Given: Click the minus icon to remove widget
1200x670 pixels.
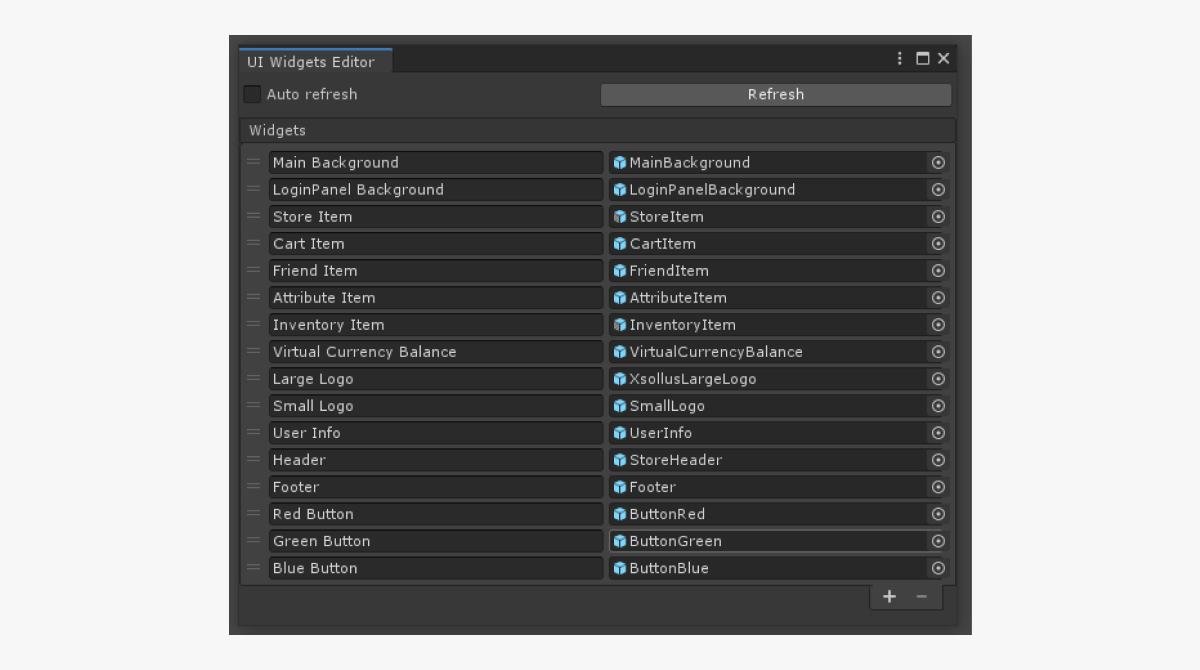Looking at the screenshot, I should tap(921, 597).
